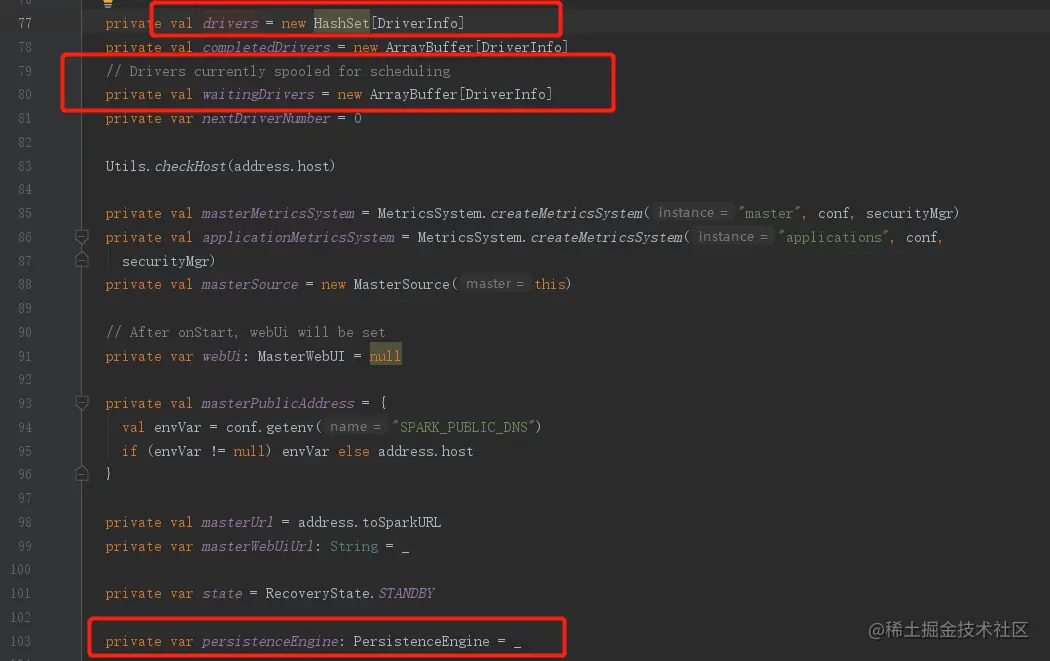This screenshot has height=661, width=1050.
Task: Click line number 103 in the gutter
Action: click(x=21, y=642)
